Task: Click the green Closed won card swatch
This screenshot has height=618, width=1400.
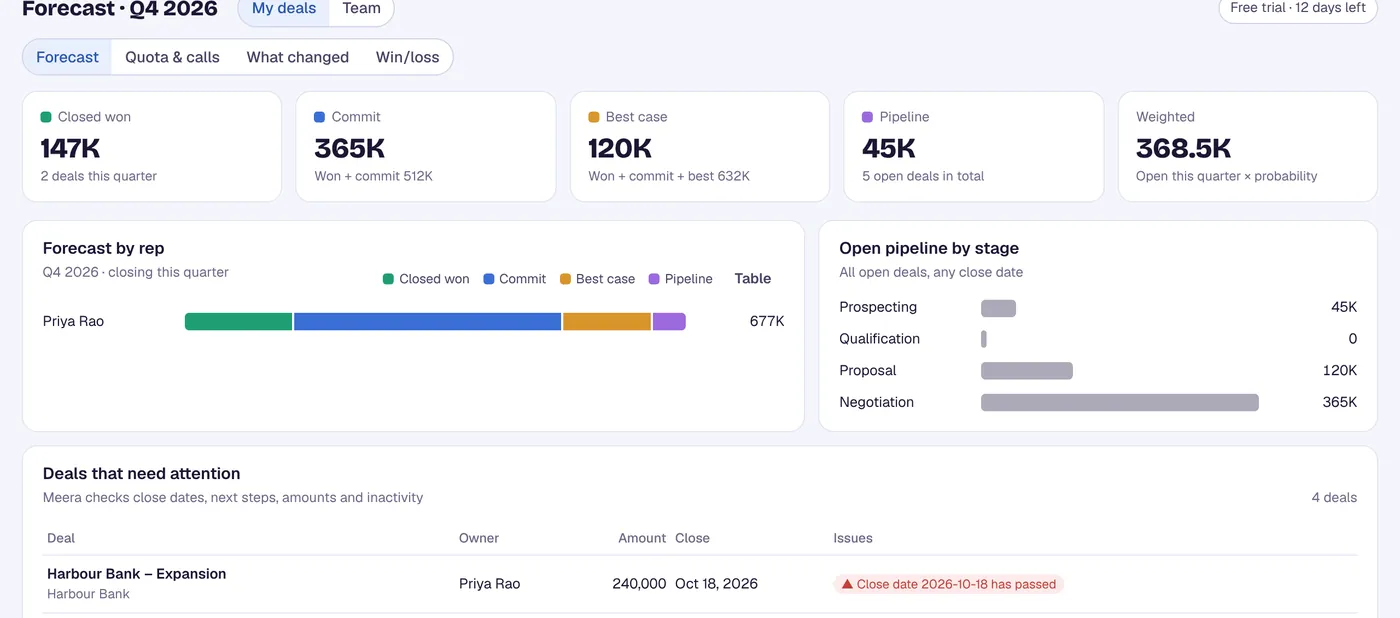Action: [46, 117]
